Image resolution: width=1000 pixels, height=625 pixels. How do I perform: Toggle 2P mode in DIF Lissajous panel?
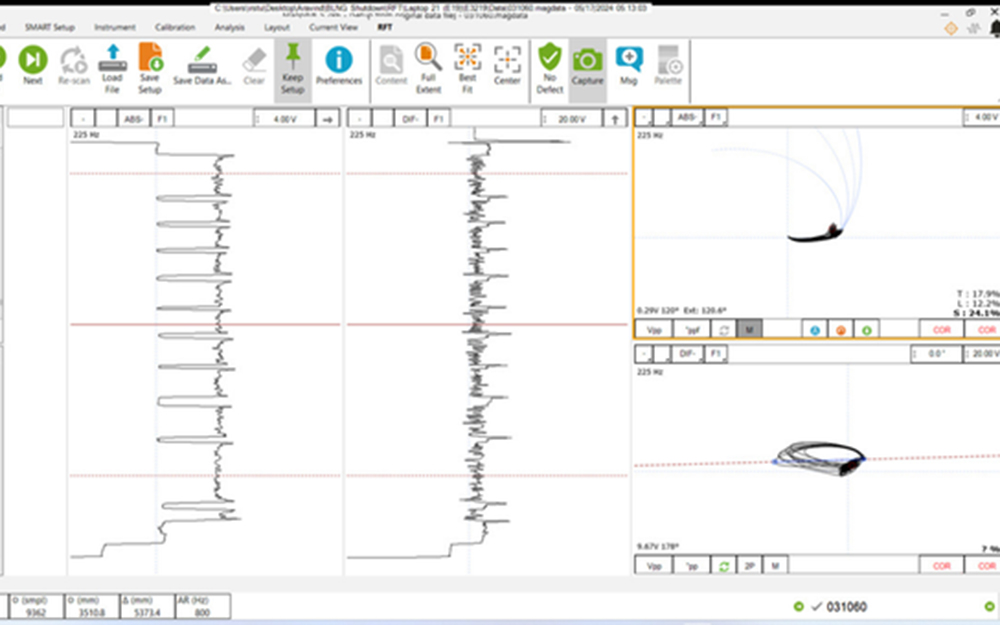pyautogui.click(x=748, y=565)
